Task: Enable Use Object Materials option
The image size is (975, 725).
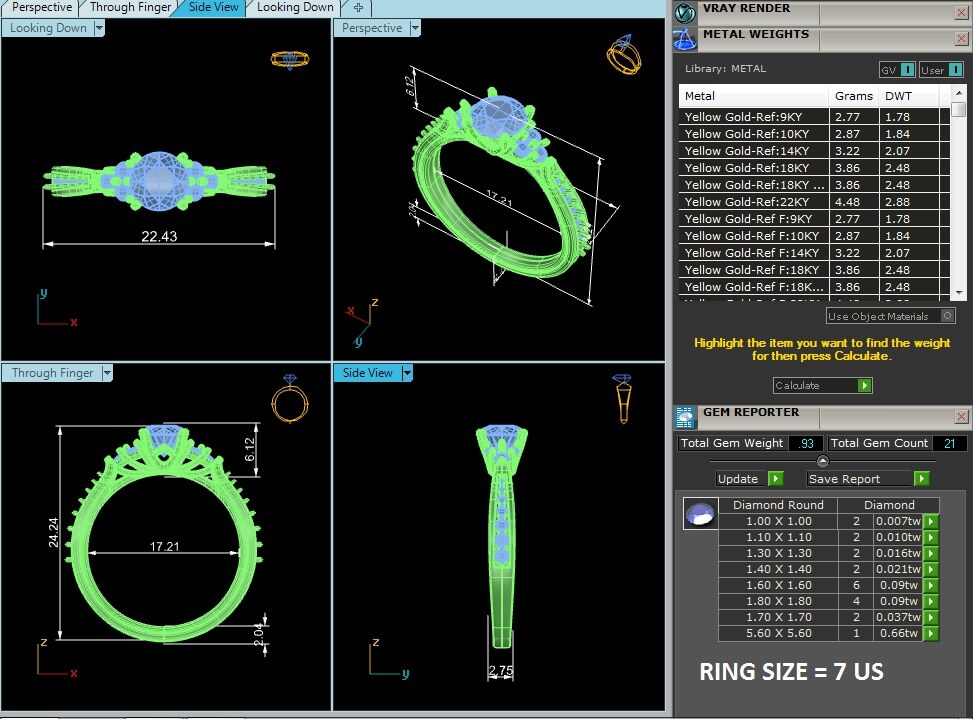Action: 947,316
